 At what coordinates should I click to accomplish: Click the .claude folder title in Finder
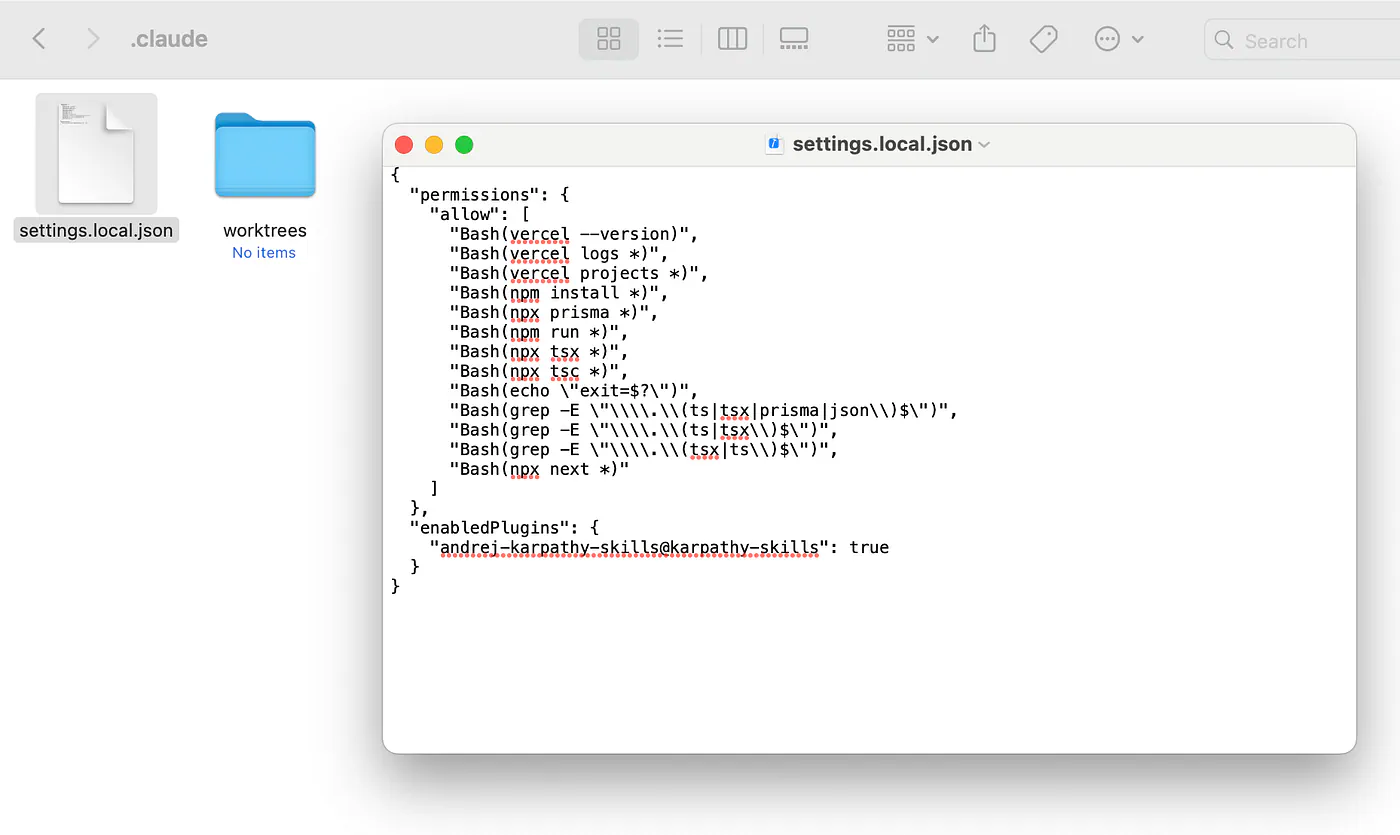(169, 39)
